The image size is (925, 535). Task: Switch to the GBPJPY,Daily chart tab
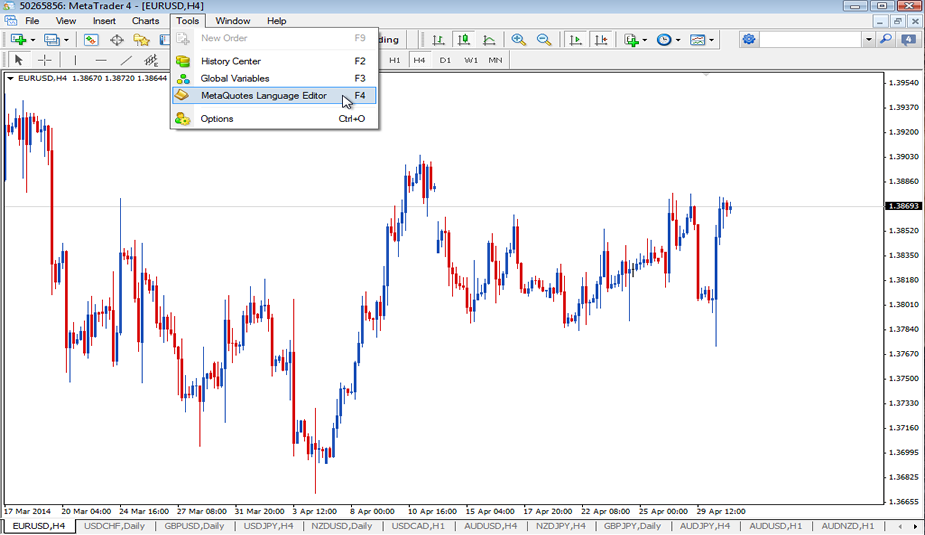pyautogui.click(x=632, y=526)
